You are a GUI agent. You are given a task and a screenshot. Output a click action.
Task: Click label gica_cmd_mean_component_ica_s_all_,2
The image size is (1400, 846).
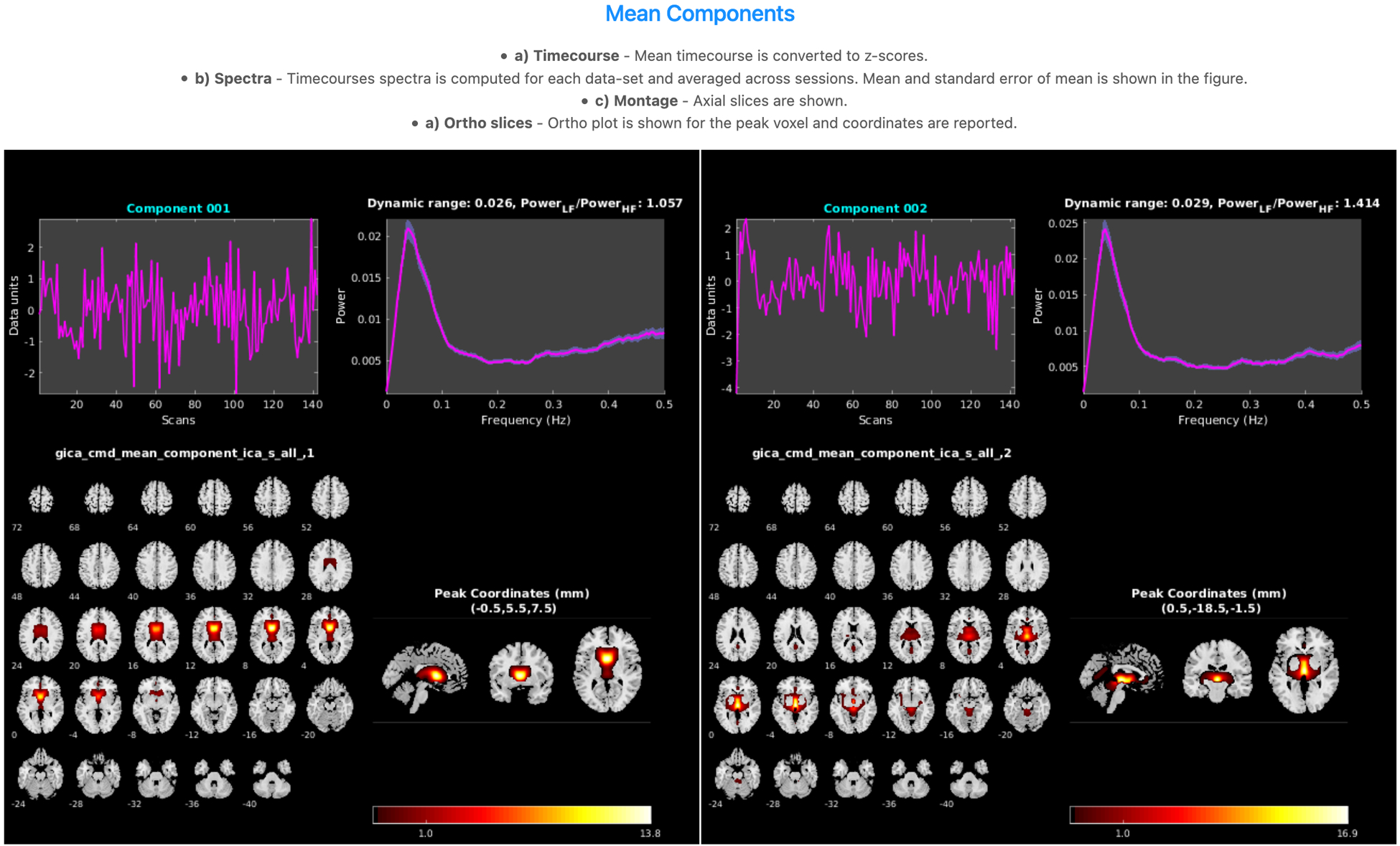pos(882,453)
